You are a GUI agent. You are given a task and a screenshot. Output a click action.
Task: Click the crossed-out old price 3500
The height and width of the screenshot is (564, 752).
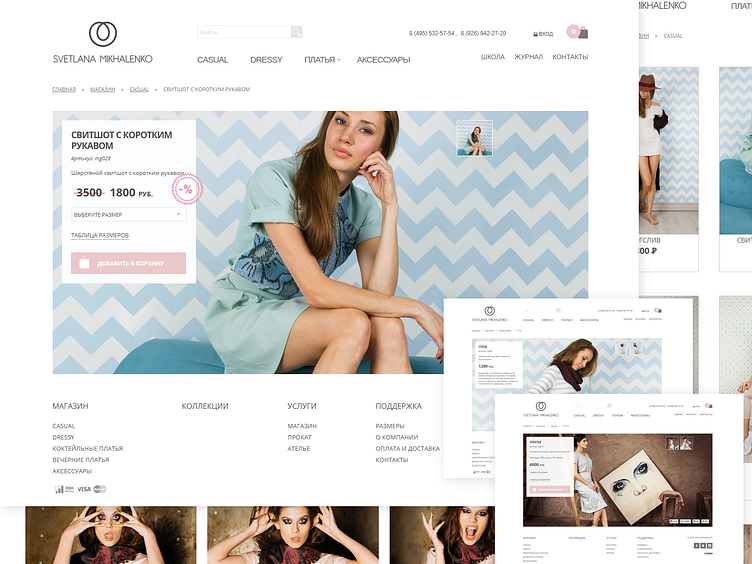click(x=89, y=193)
